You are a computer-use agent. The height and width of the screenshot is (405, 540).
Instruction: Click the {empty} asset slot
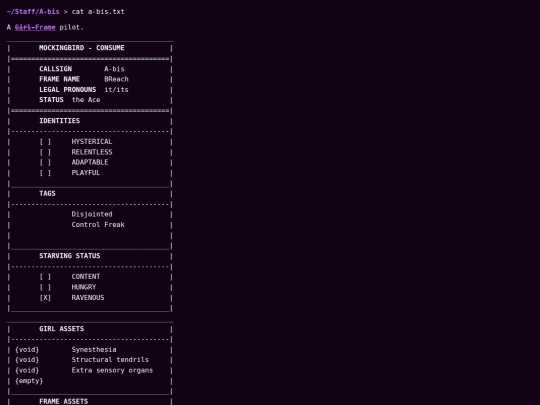tap(29, 381)
